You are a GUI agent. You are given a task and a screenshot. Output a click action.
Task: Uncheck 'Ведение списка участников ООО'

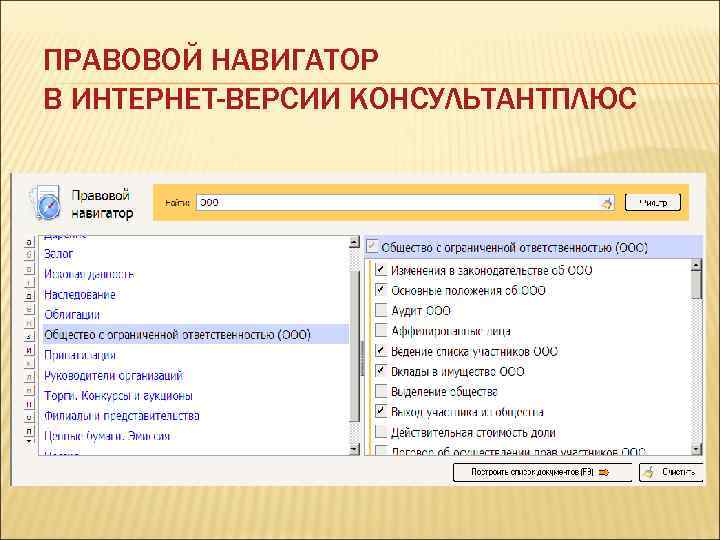381,351
